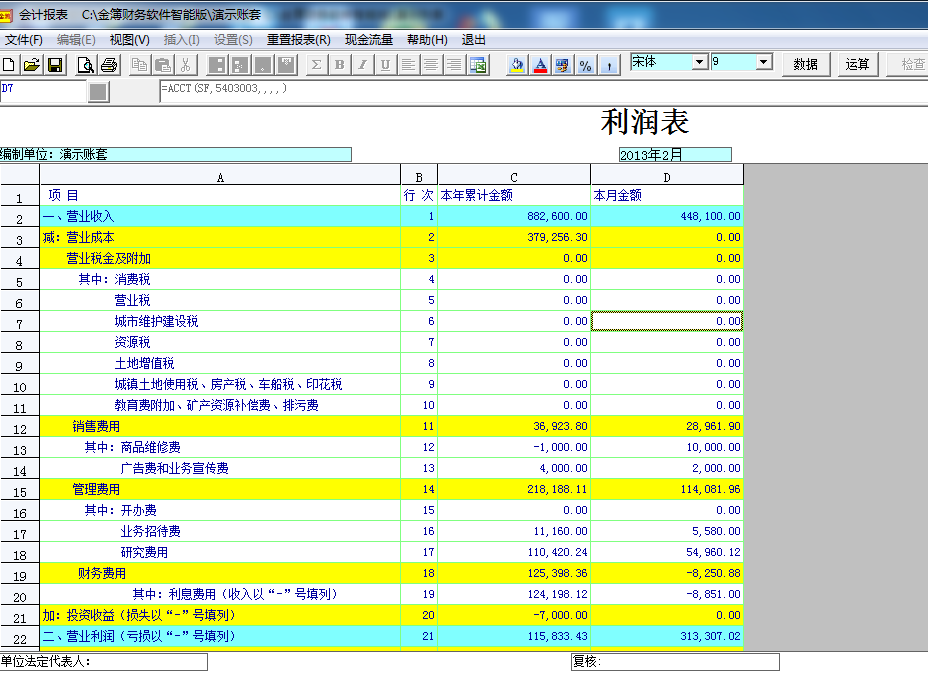Create a new report with the New icon
Image resolution: width=928 pixels, height=679 pixels.
pos(9,65)
